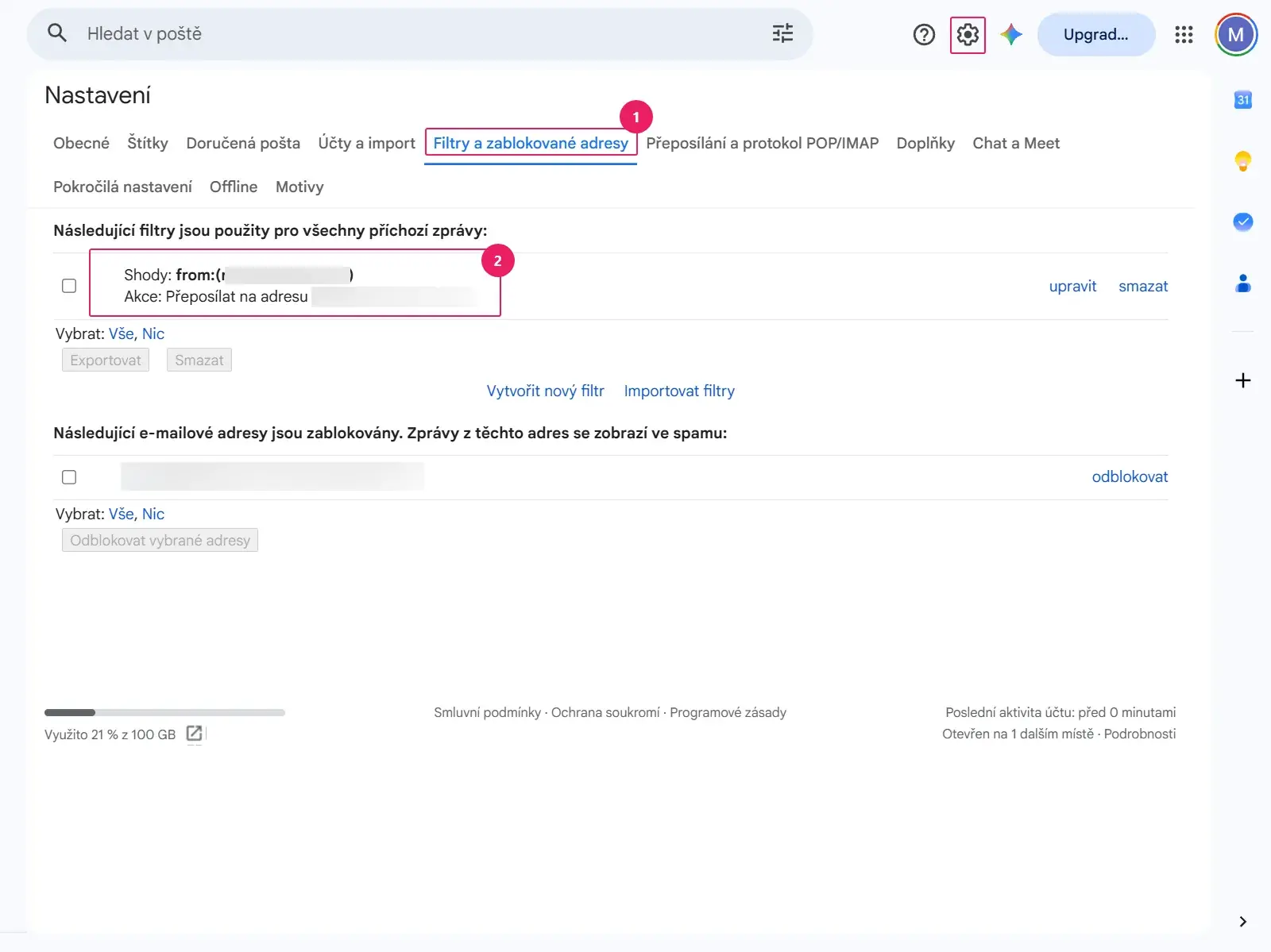Viewport: 1271px width, 952px height.
Task: Open Google Calendar side panel icon
Action: [x=1243, y=100]
